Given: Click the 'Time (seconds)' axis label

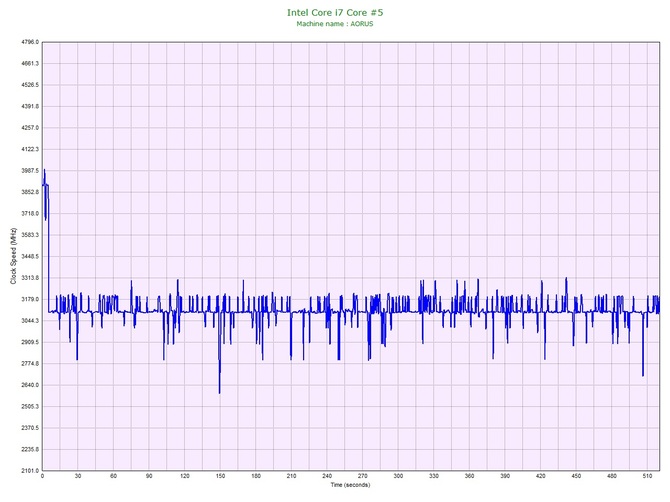Looking at the screenshot, I should click(350, 485).
